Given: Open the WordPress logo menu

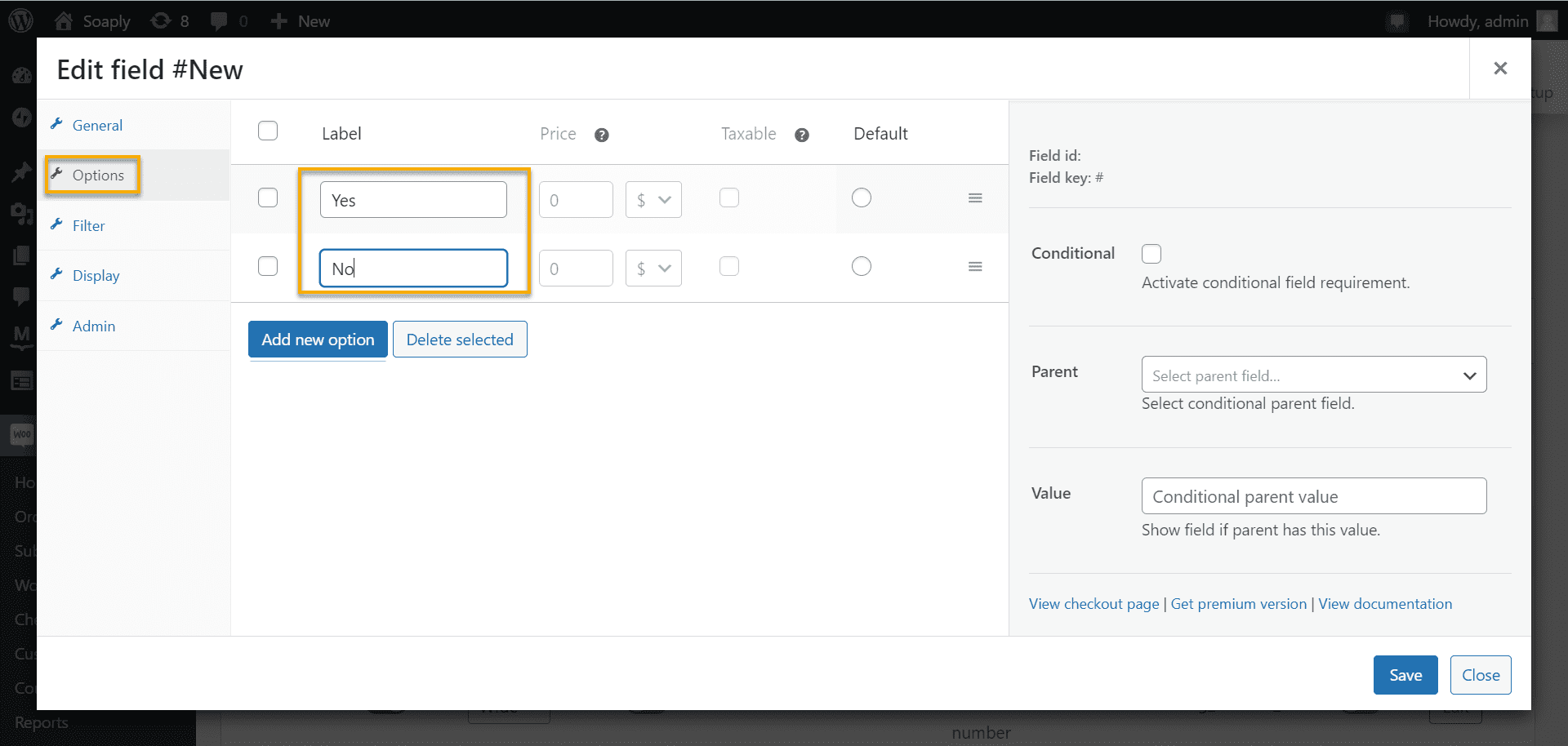Looking at the screenshot, I should point(20,20).
